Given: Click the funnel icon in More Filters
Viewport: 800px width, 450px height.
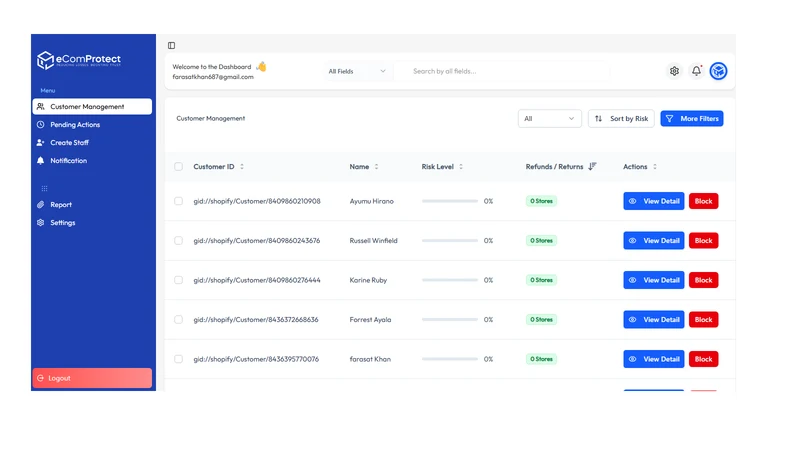Looking at the screenshot, I should click(669, 118).
